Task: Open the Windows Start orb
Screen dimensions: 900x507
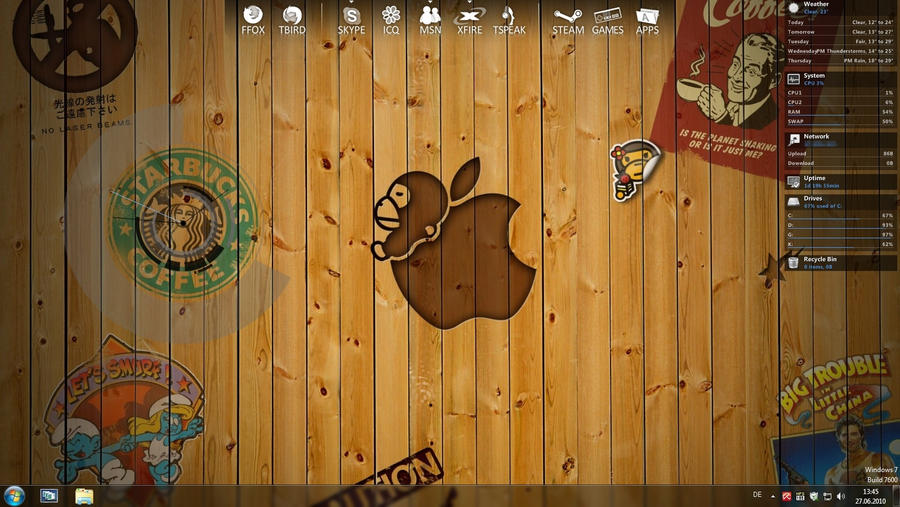Action: [14, 496]
